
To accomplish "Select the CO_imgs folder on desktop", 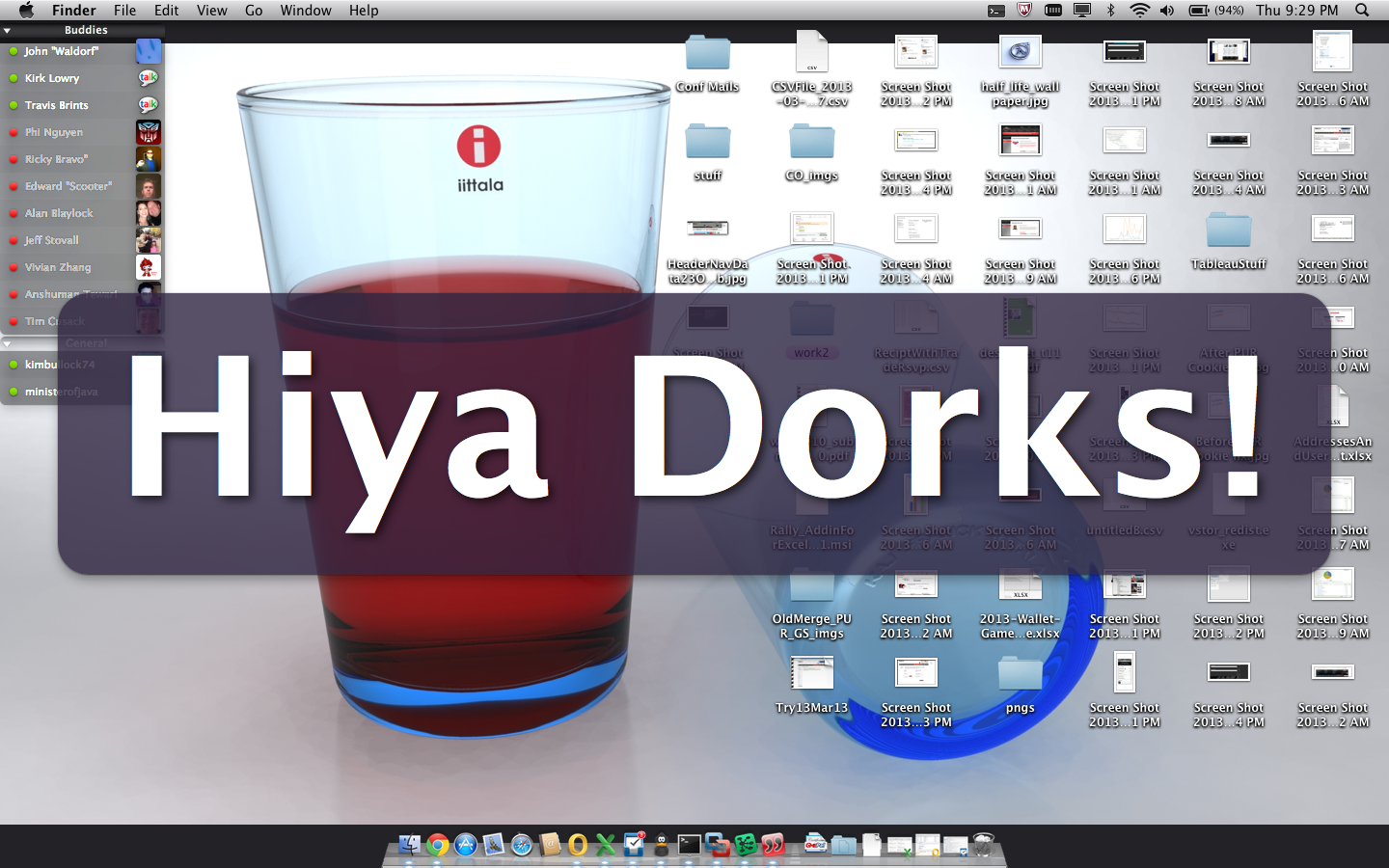I will pos(812,151).
